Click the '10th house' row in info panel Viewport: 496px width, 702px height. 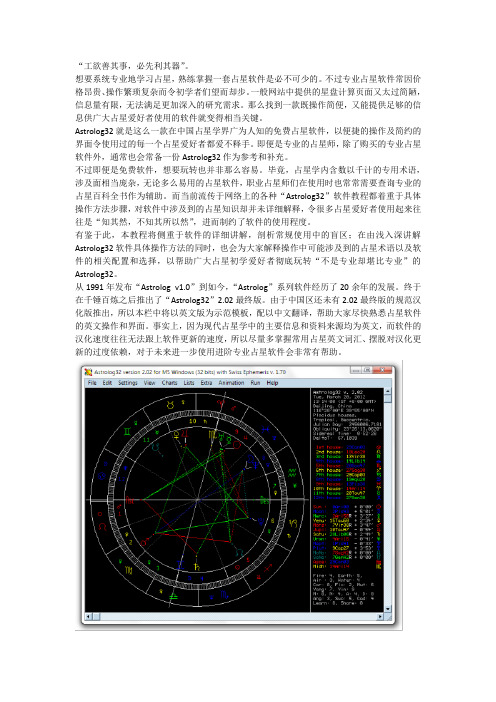coord(347,488)
